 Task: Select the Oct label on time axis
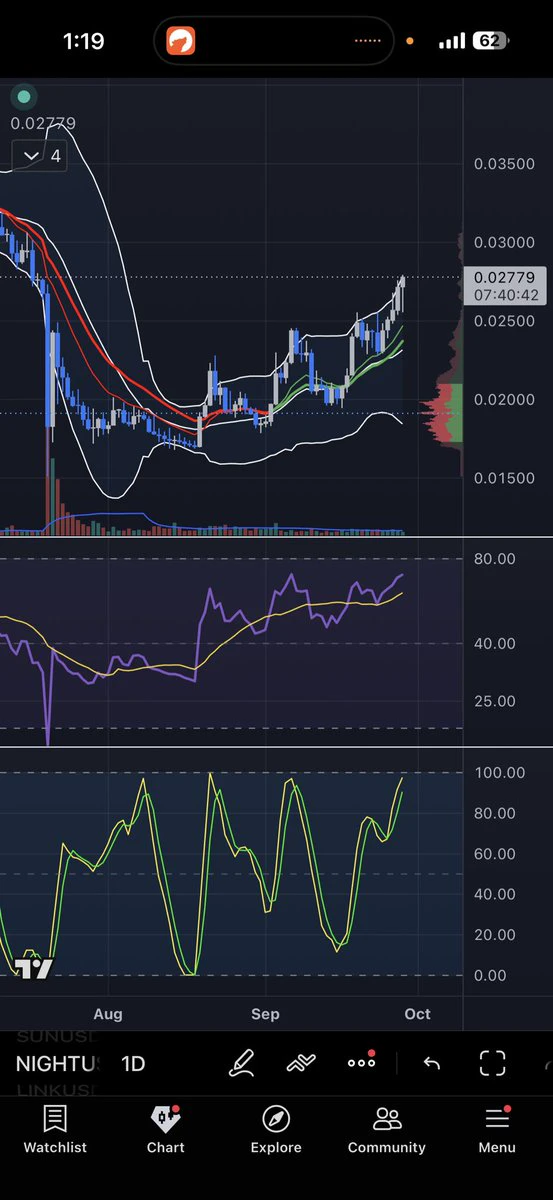click(x=417, y=1014)
